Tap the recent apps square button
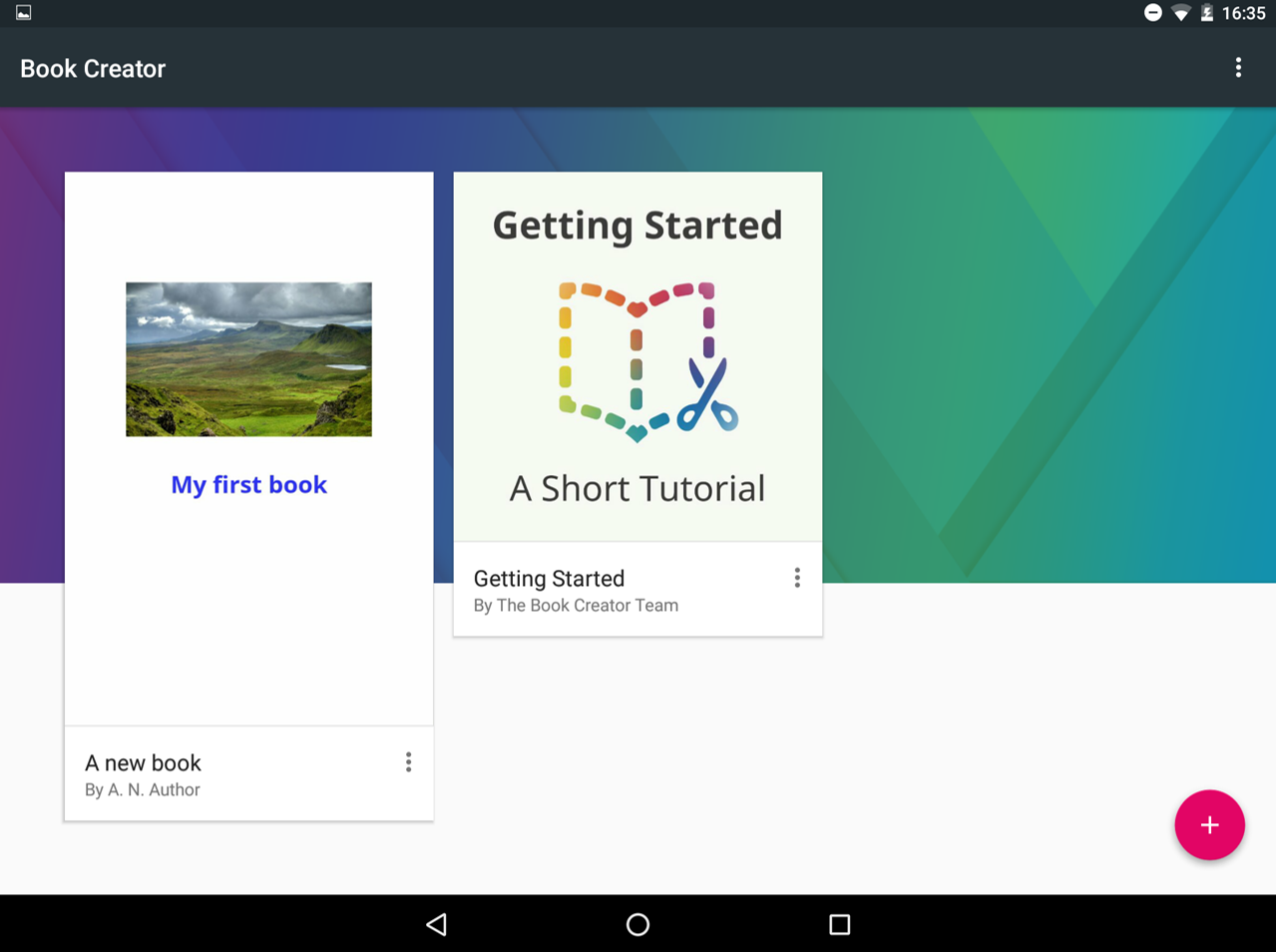 coord(840,924)
